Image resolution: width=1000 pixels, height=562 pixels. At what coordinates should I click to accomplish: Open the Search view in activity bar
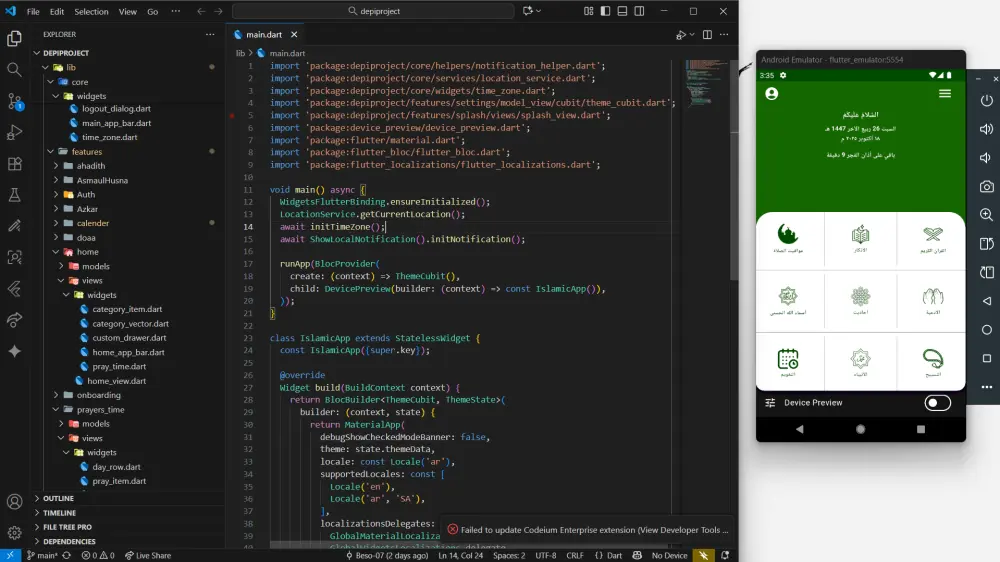click(x=15, y=70)
